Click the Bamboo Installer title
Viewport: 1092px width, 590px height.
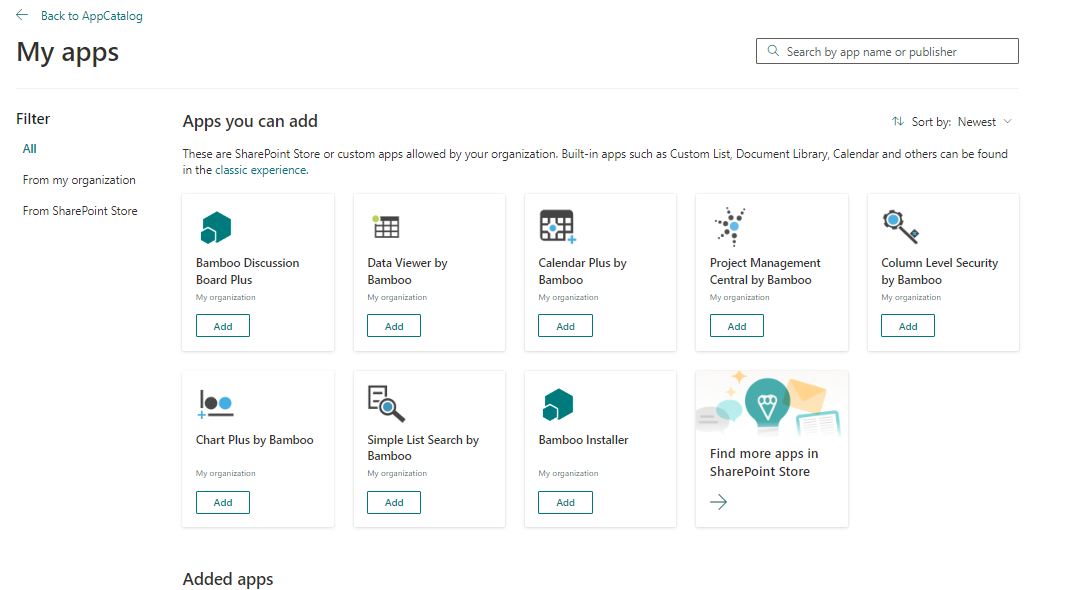click(x=584, y=440)
